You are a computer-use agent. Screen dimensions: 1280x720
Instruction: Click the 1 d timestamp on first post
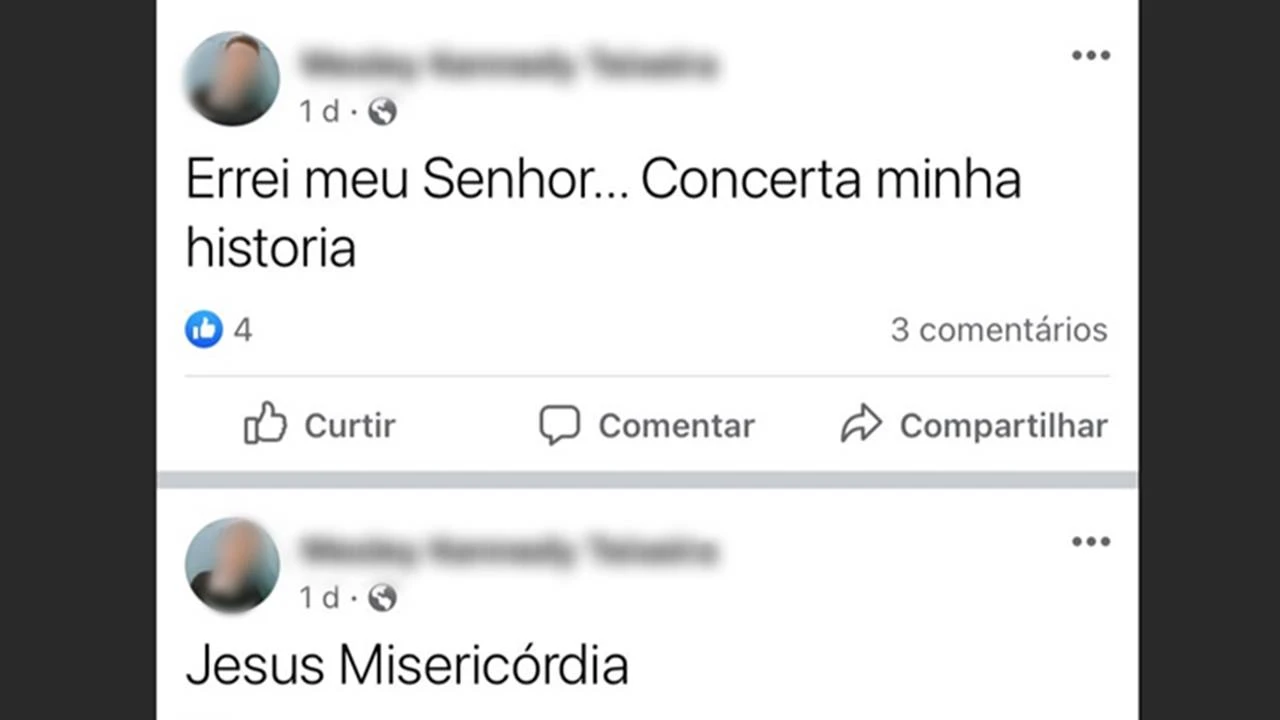(x=319, y=112)
